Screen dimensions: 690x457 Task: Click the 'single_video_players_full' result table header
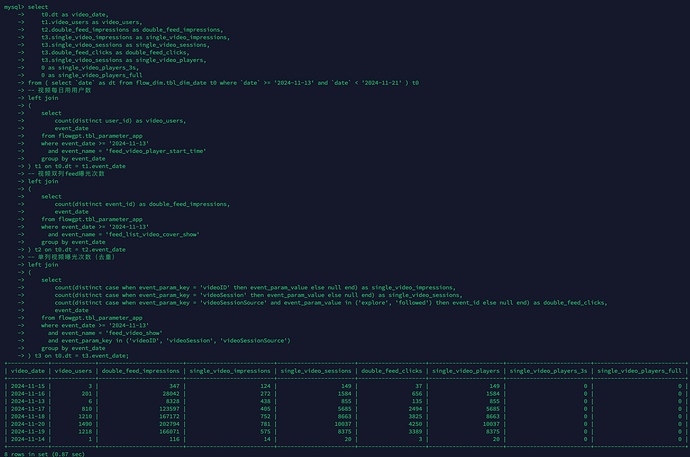(x=639, y=371)
